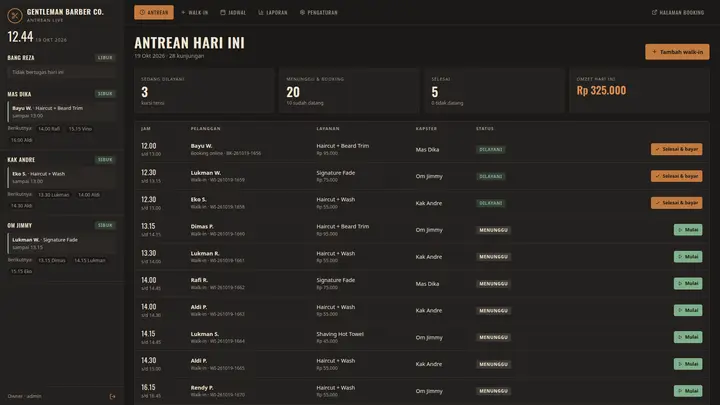Screen dimensions: 720x405
Task: Open the Halaman Booking link
Action: pyautogui.click(x=678, y=12)
